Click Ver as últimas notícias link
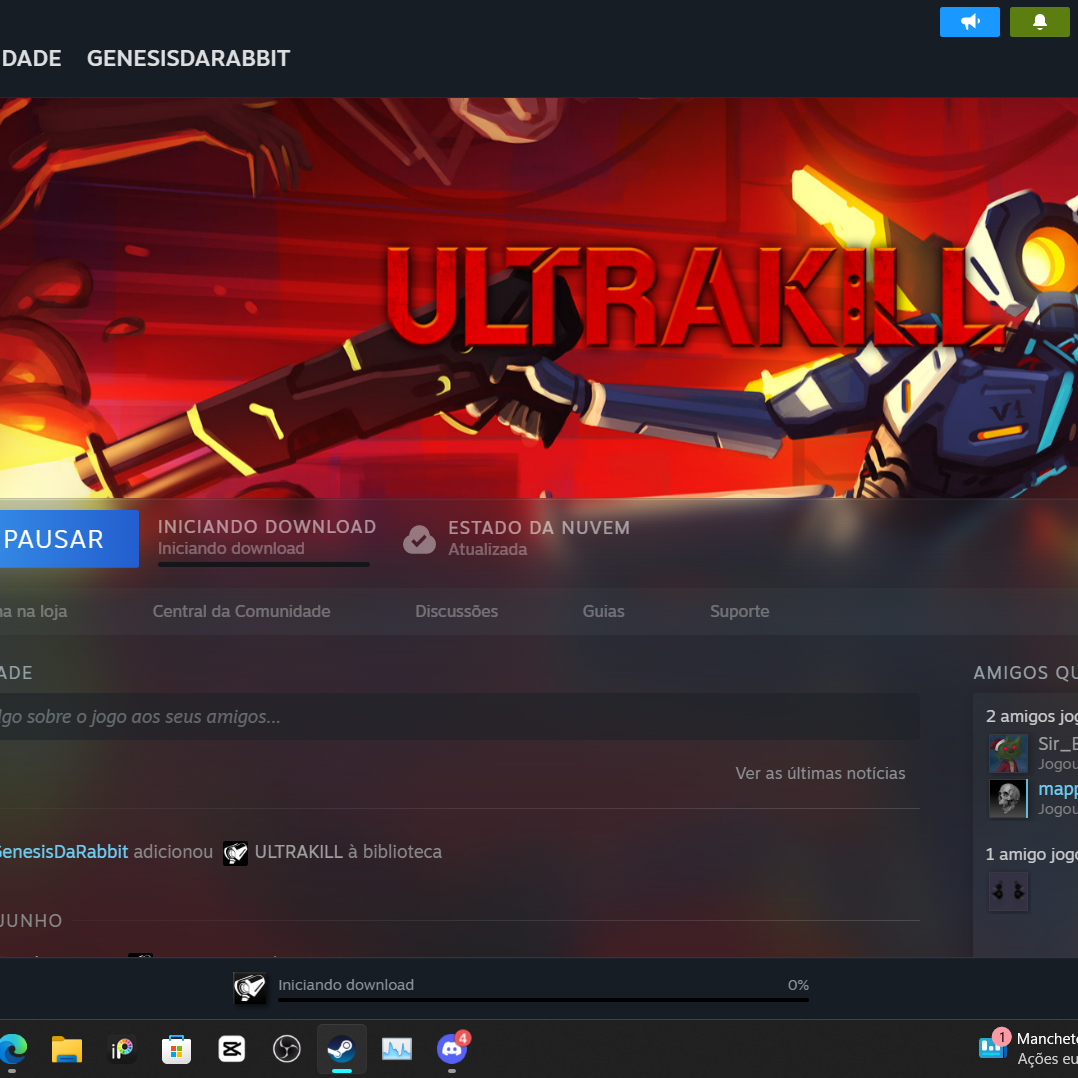The image size is (1078, 1078). point(820,773)
